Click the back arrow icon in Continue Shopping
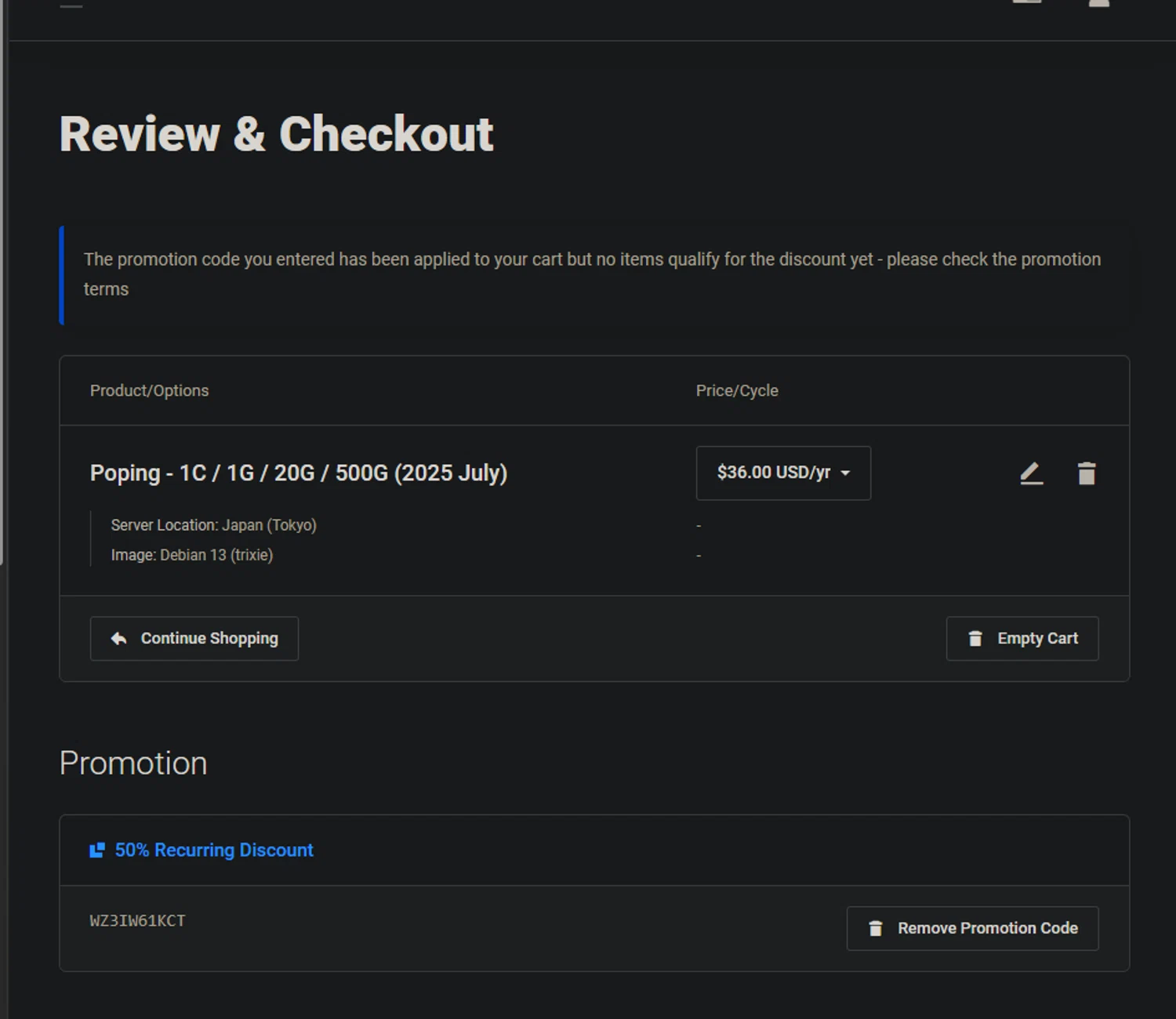This screenshot has width=1176, height=1019. (118, 639)
